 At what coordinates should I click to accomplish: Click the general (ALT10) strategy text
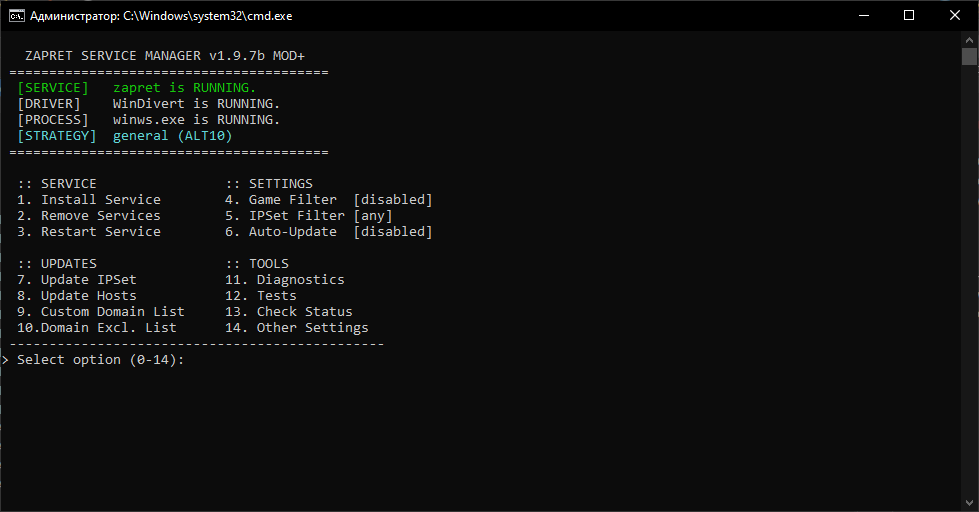coord(172,136)
